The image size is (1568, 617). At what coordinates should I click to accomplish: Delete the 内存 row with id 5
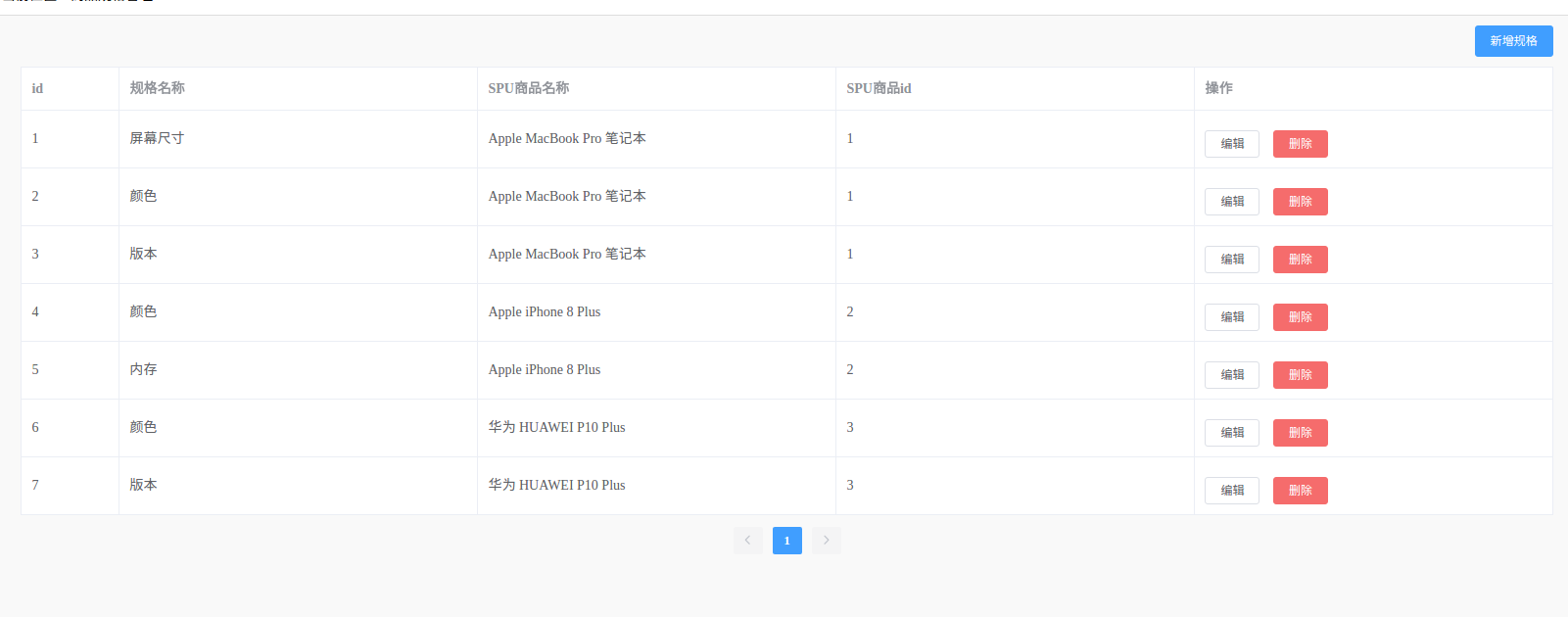pyautogui.click(x=1301, y=375)
